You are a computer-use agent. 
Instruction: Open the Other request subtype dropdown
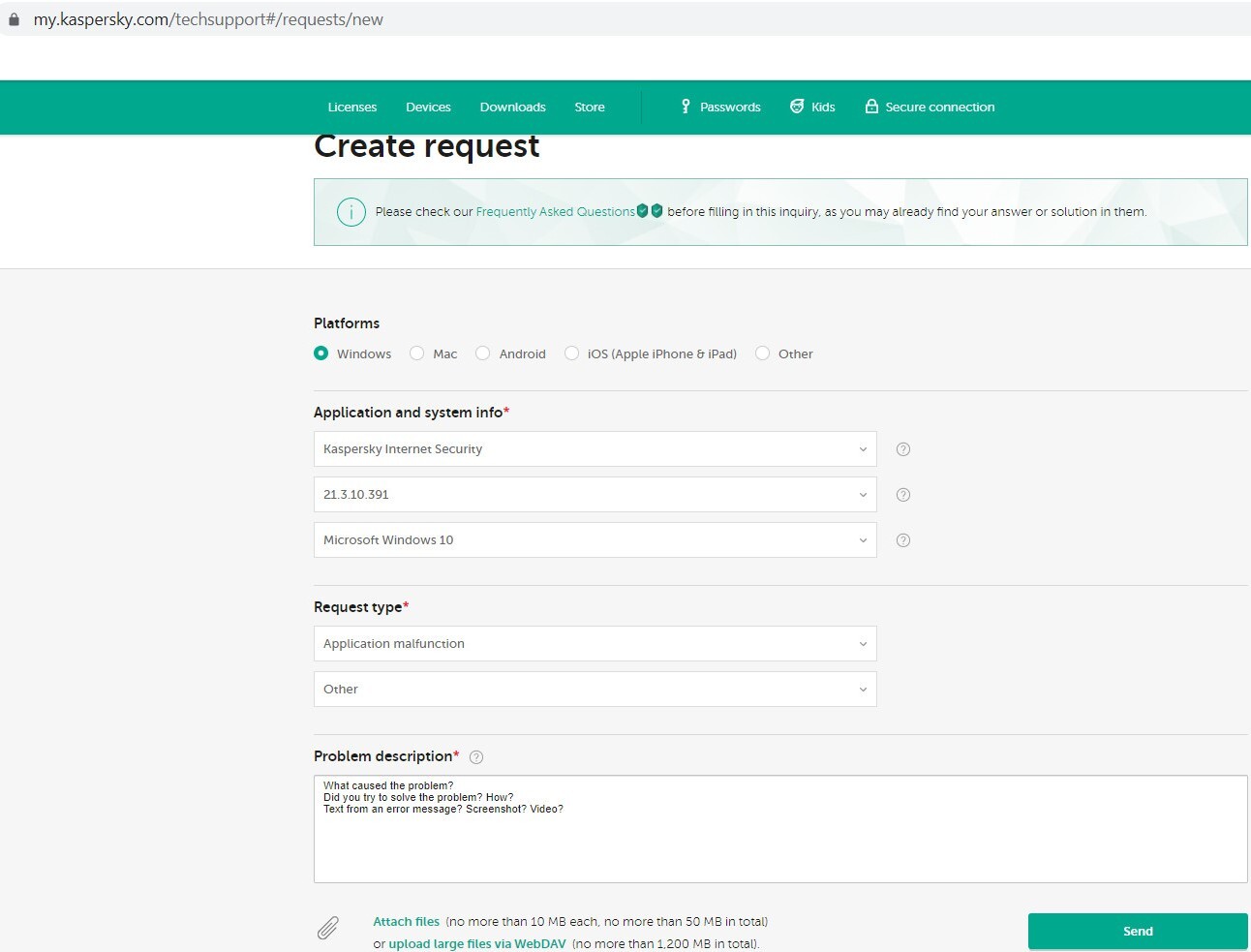[595, 690]
